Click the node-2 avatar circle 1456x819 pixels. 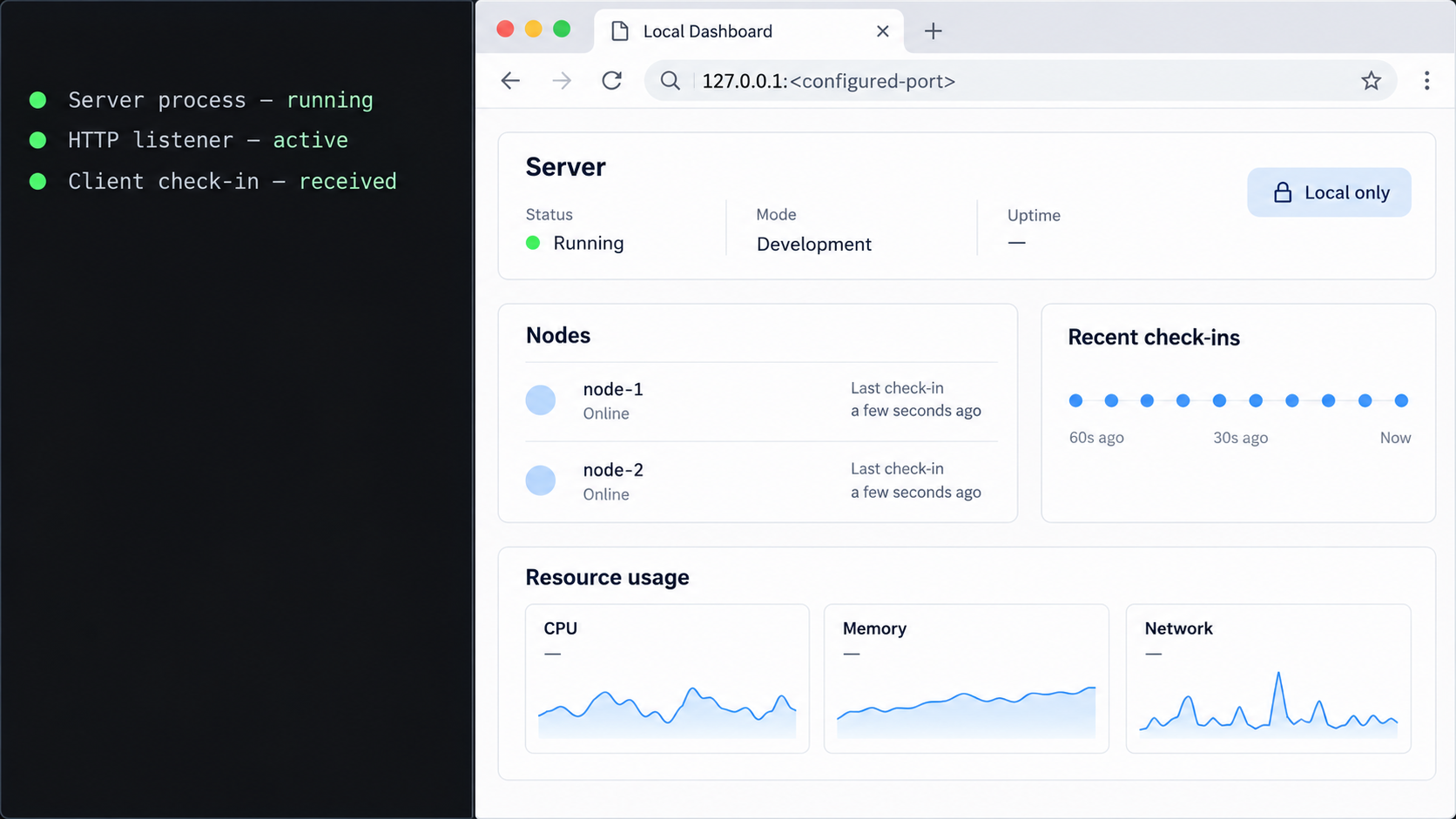click(x=541, y=480)
